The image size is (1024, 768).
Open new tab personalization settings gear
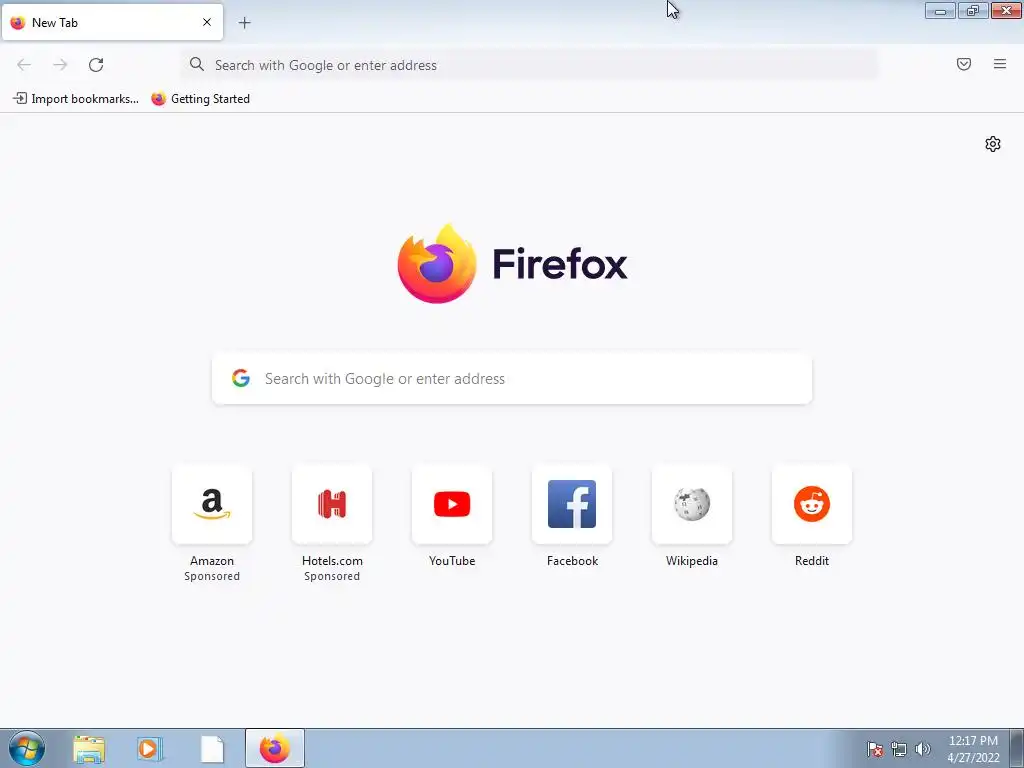pyautogui.click(x=993, y=144)
